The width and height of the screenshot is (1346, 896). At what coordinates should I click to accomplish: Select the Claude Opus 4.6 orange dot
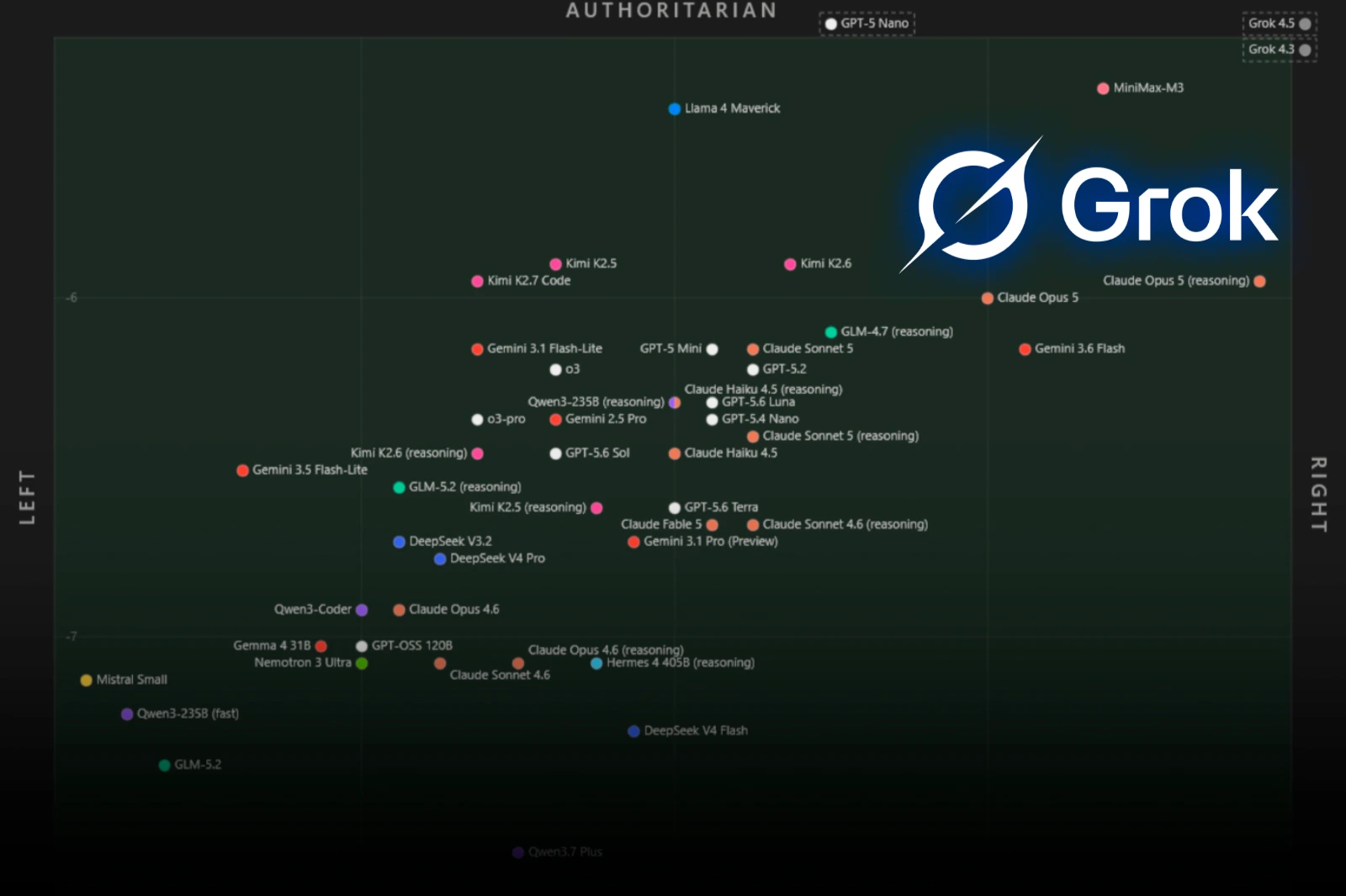coord(399,610)
